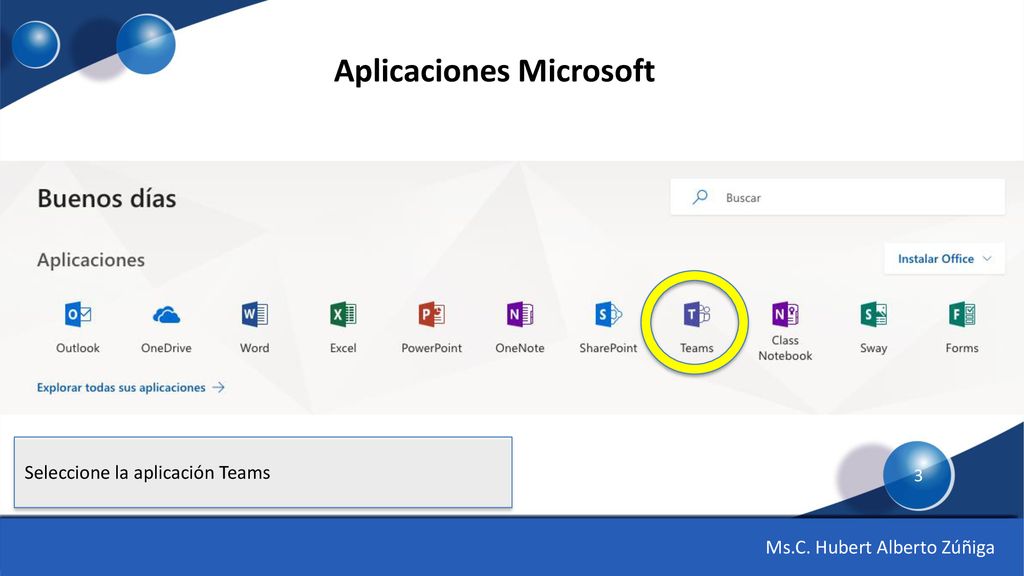Open the SharePoint app icon

tap(608, 314)
